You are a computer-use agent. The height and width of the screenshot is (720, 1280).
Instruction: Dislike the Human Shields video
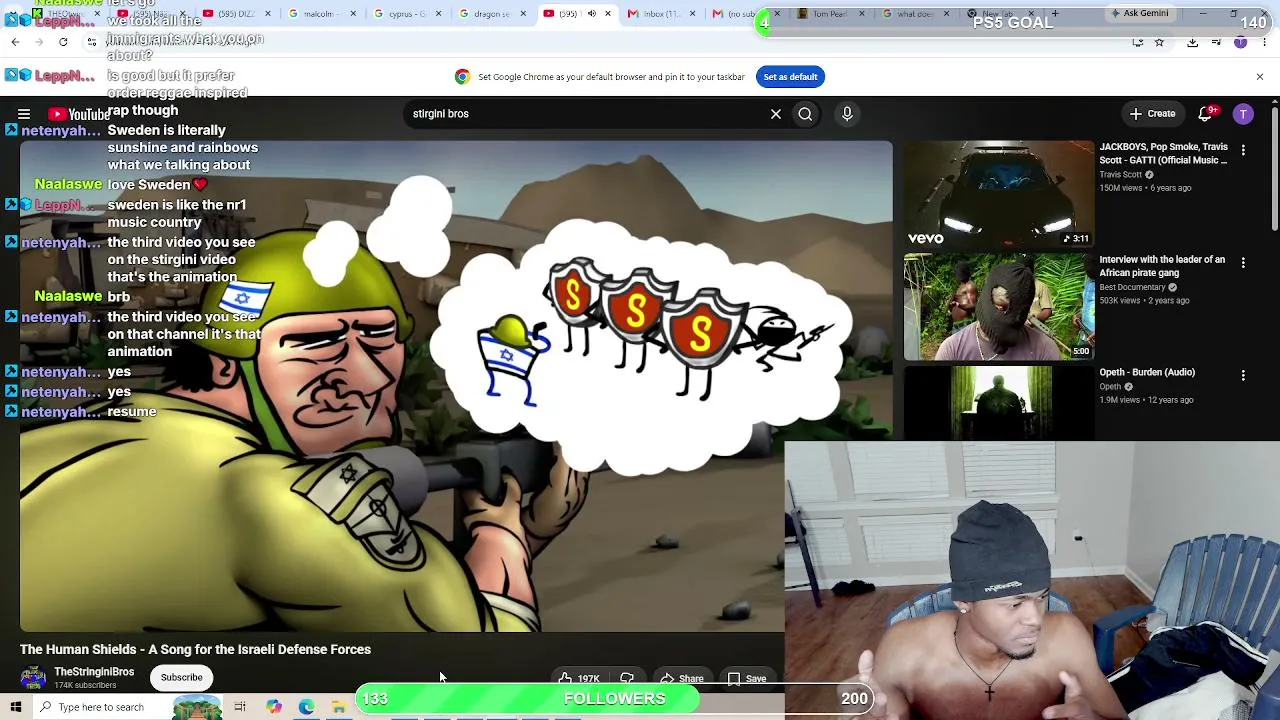click(627, 678)
